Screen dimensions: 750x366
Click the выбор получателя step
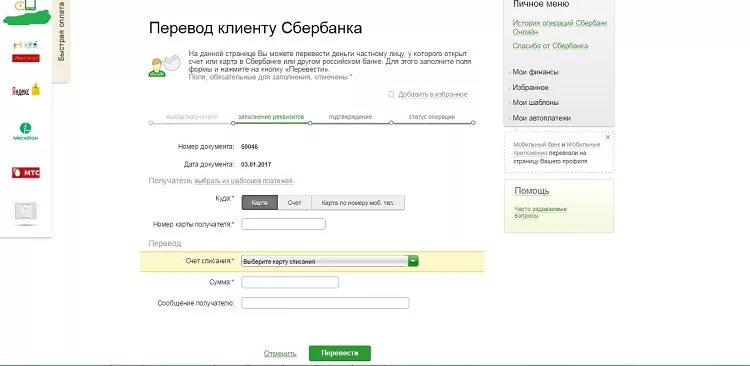click(x=192, y=117)
